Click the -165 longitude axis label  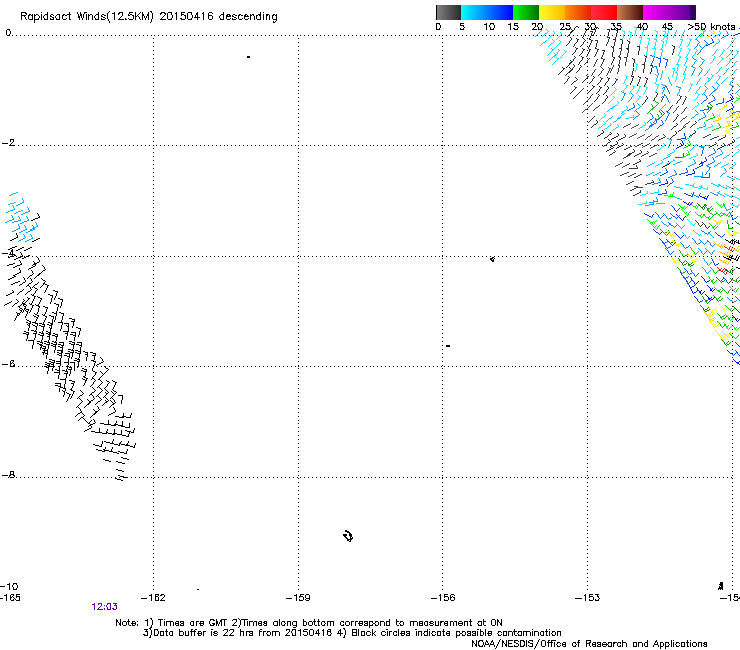(10, 598)
